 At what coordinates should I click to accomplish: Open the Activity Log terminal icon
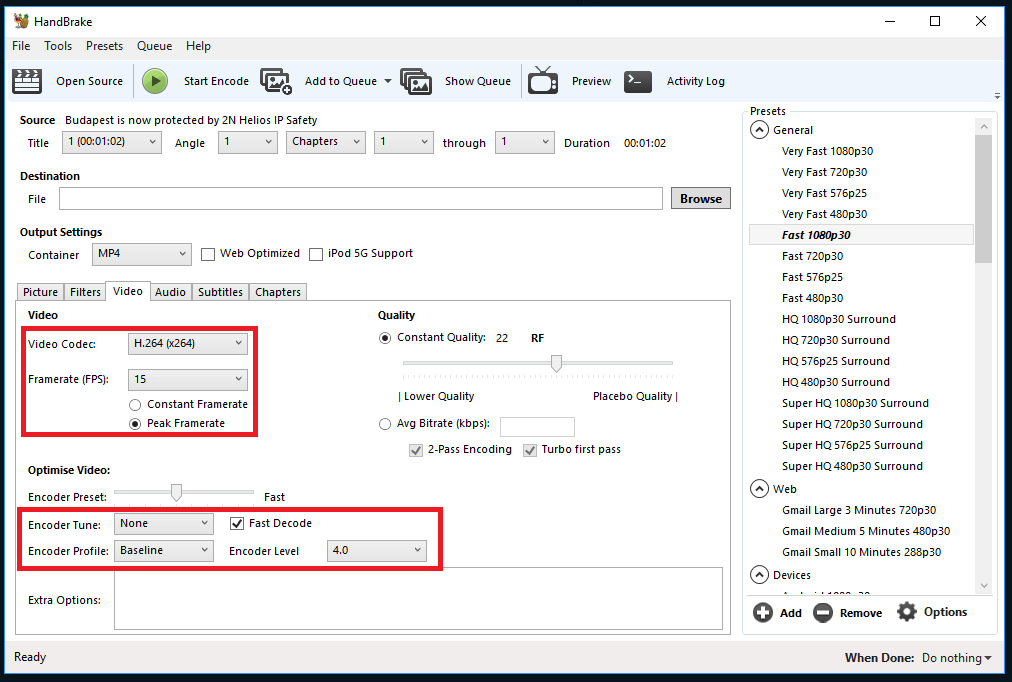(638, 81)
